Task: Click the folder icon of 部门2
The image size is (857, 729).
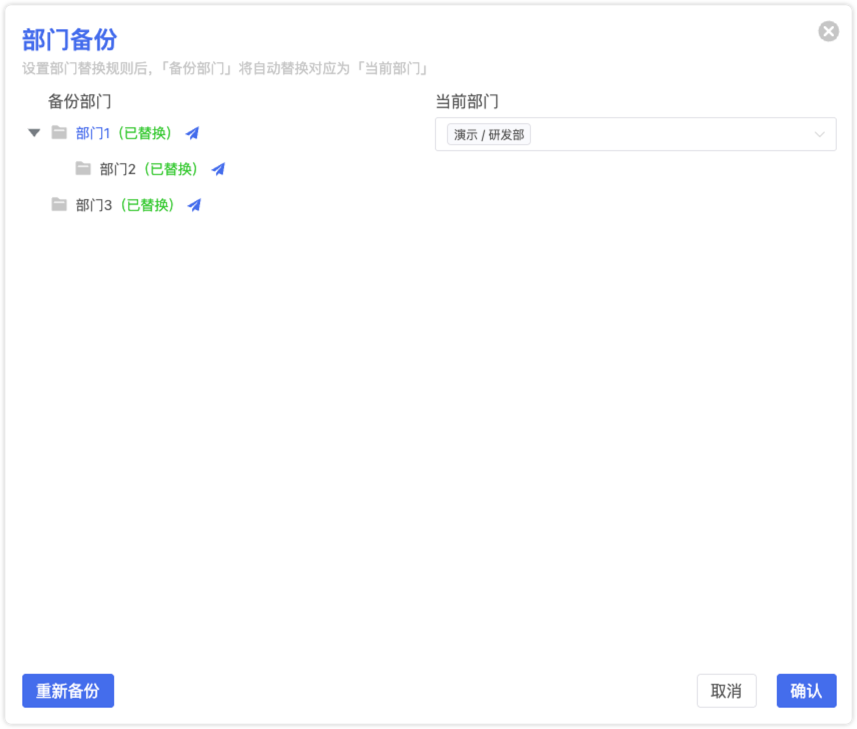Action: click(x=83, y=168)
